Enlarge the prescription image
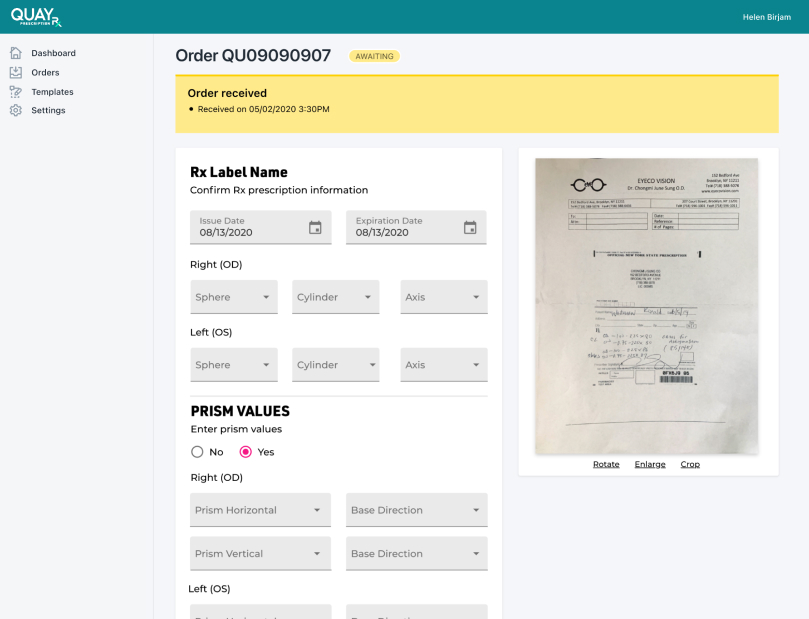This screenshot has width=809, height=619. coord(650,464)
